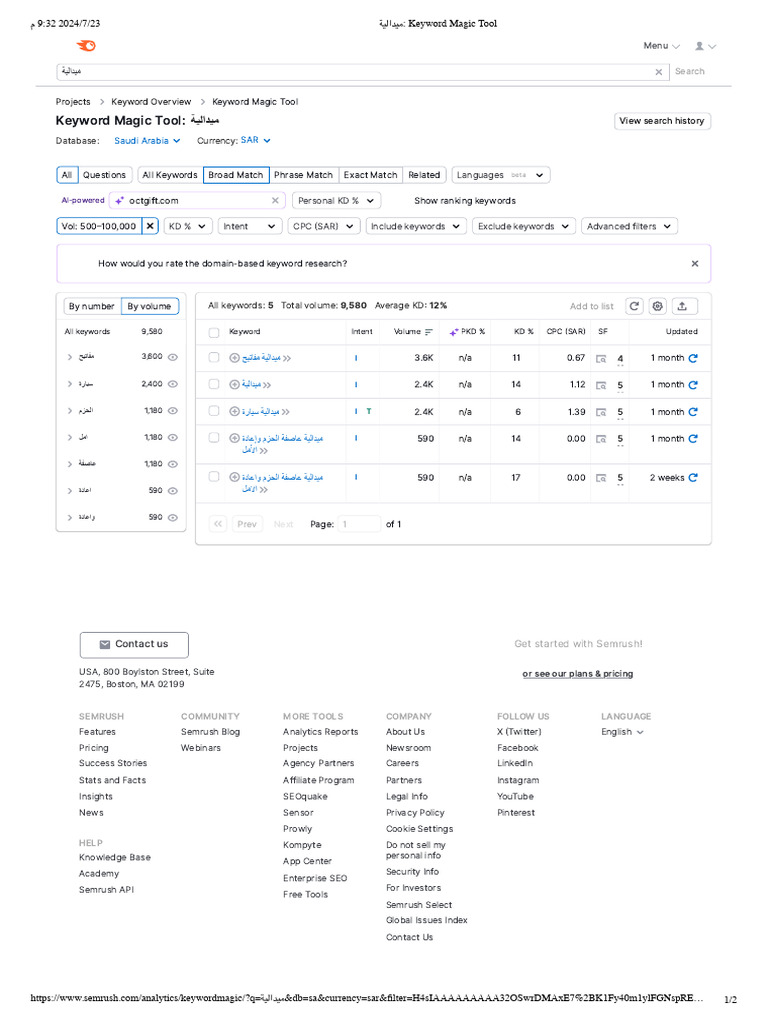Check the box for the 1 month 590 row

click(x=214, y=438)
